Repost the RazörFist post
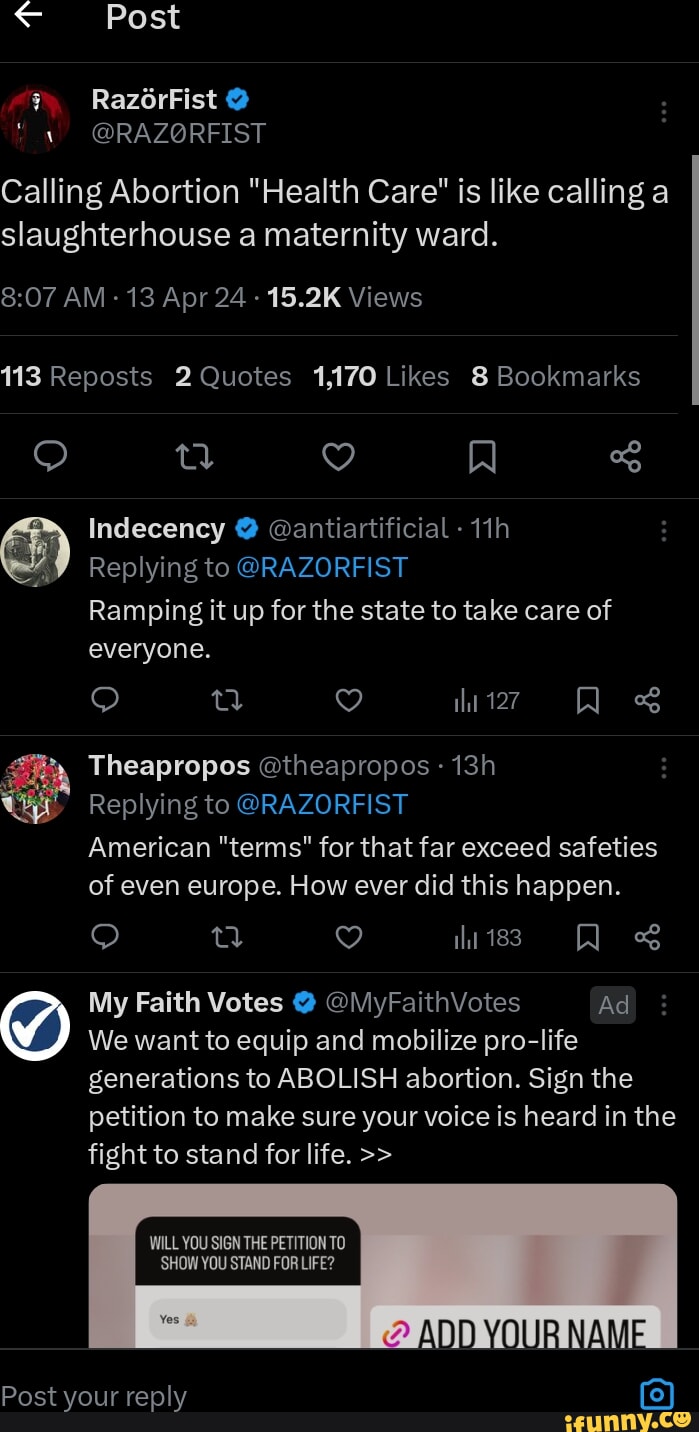Screen dimensions: 699x1432 click(x=194, y=457)
